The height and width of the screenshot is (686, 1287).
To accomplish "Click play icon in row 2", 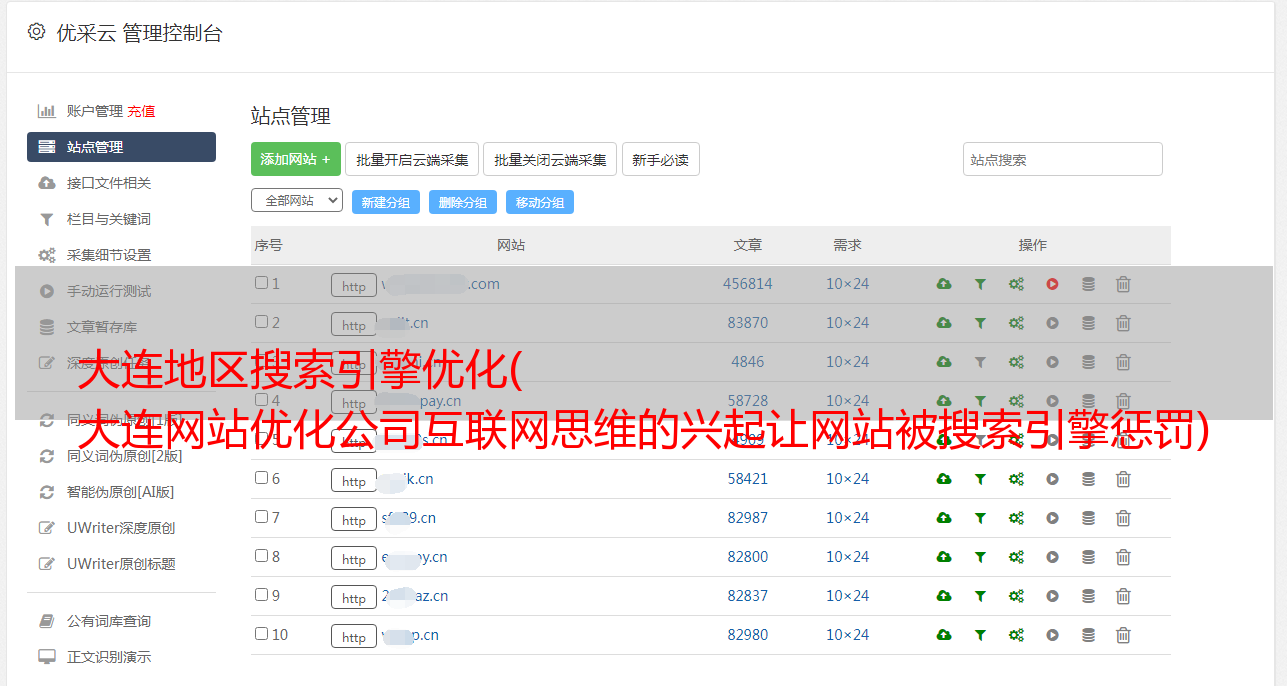I will 1052,323.
